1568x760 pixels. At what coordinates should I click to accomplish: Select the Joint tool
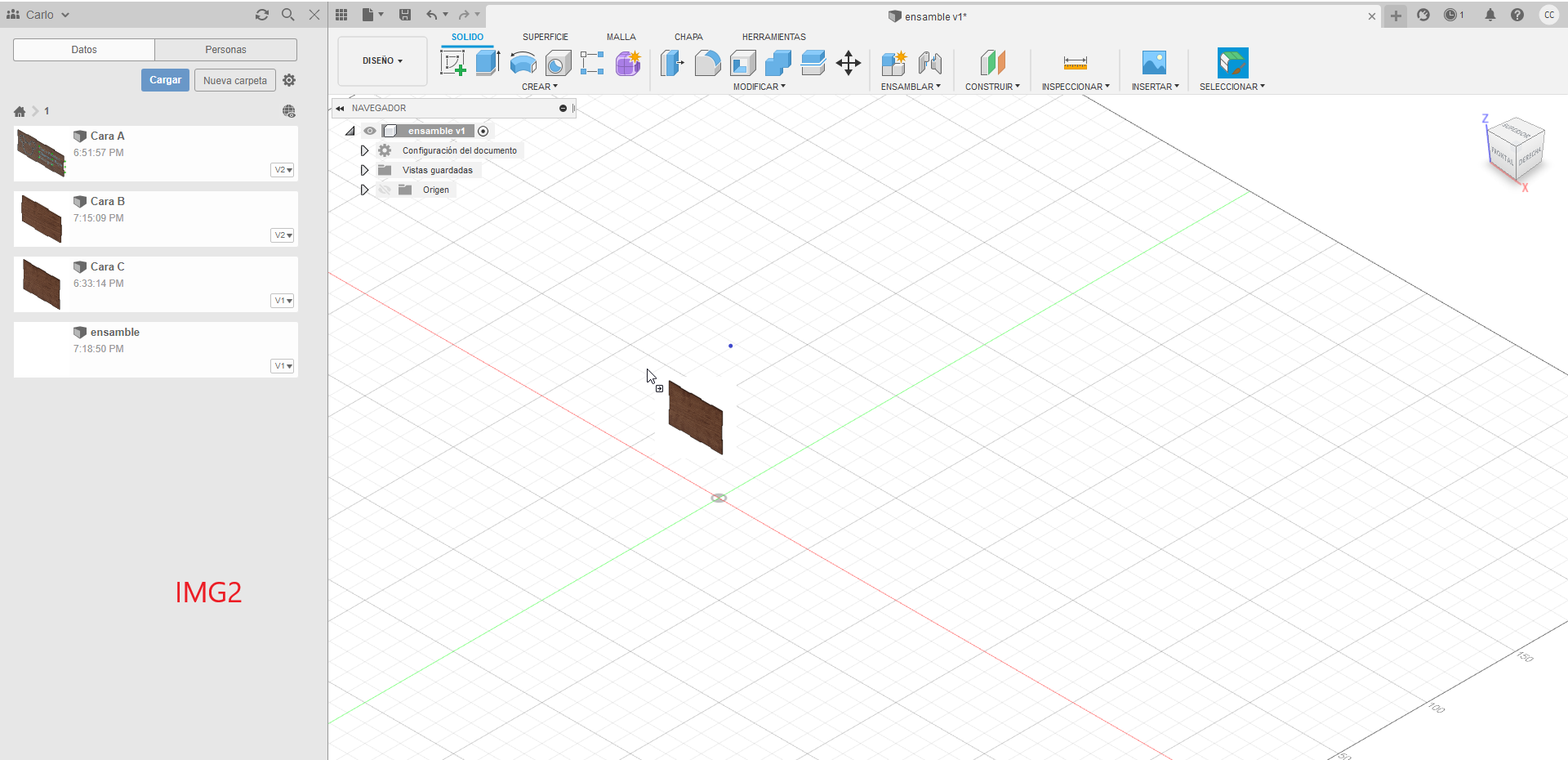930,63
